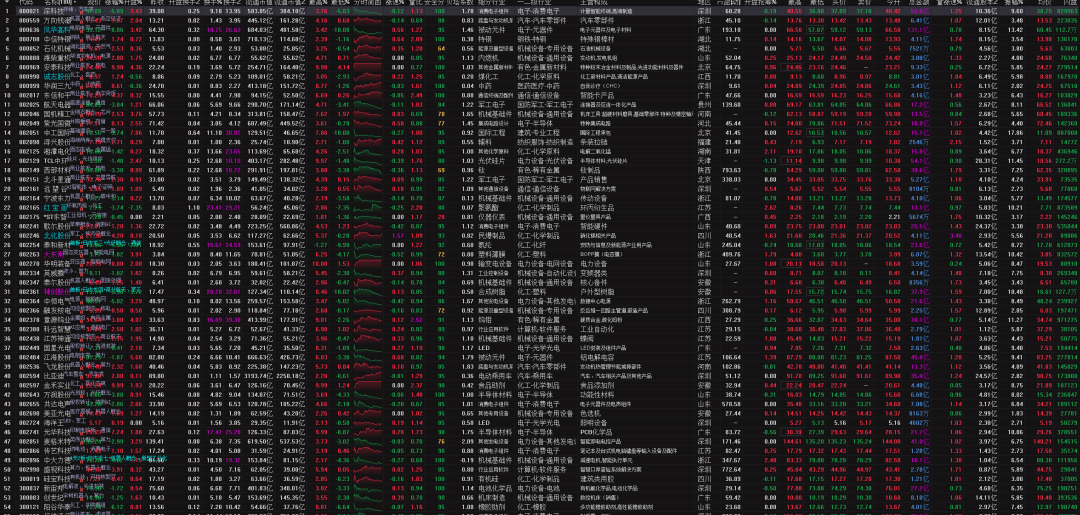
Task: Click the 有机硅 industry cell
Action: (x=486, y=477)
